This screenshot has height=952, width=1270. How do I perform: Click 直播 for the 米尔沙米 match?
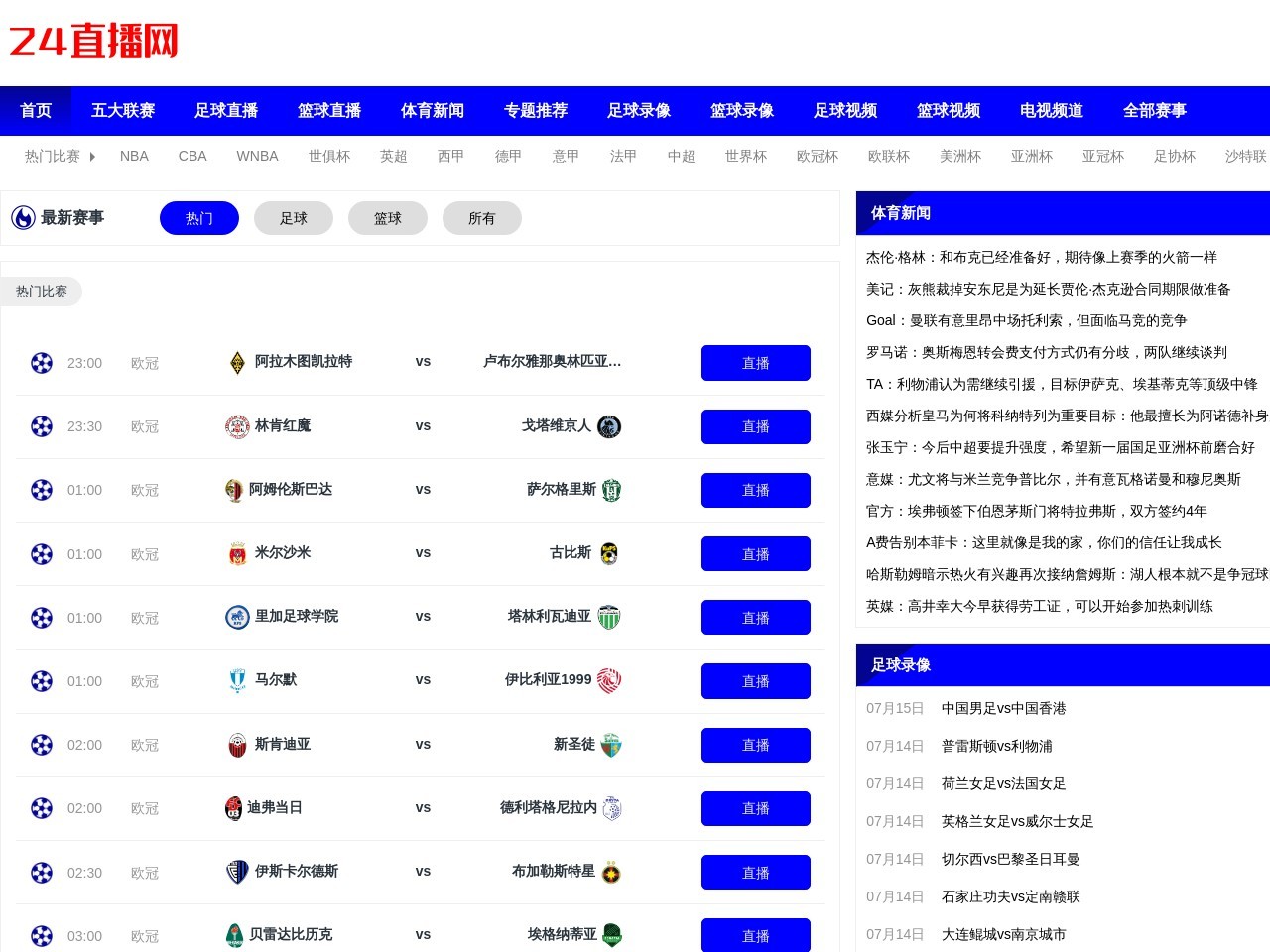click(x=755, y=553)
